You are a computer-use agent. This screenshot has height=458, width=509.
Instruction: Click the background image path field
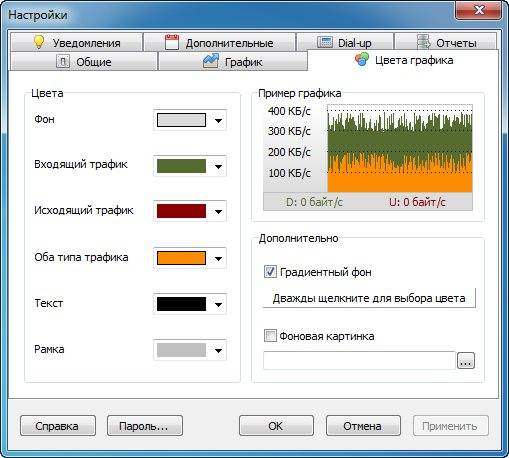pos(359,360)
